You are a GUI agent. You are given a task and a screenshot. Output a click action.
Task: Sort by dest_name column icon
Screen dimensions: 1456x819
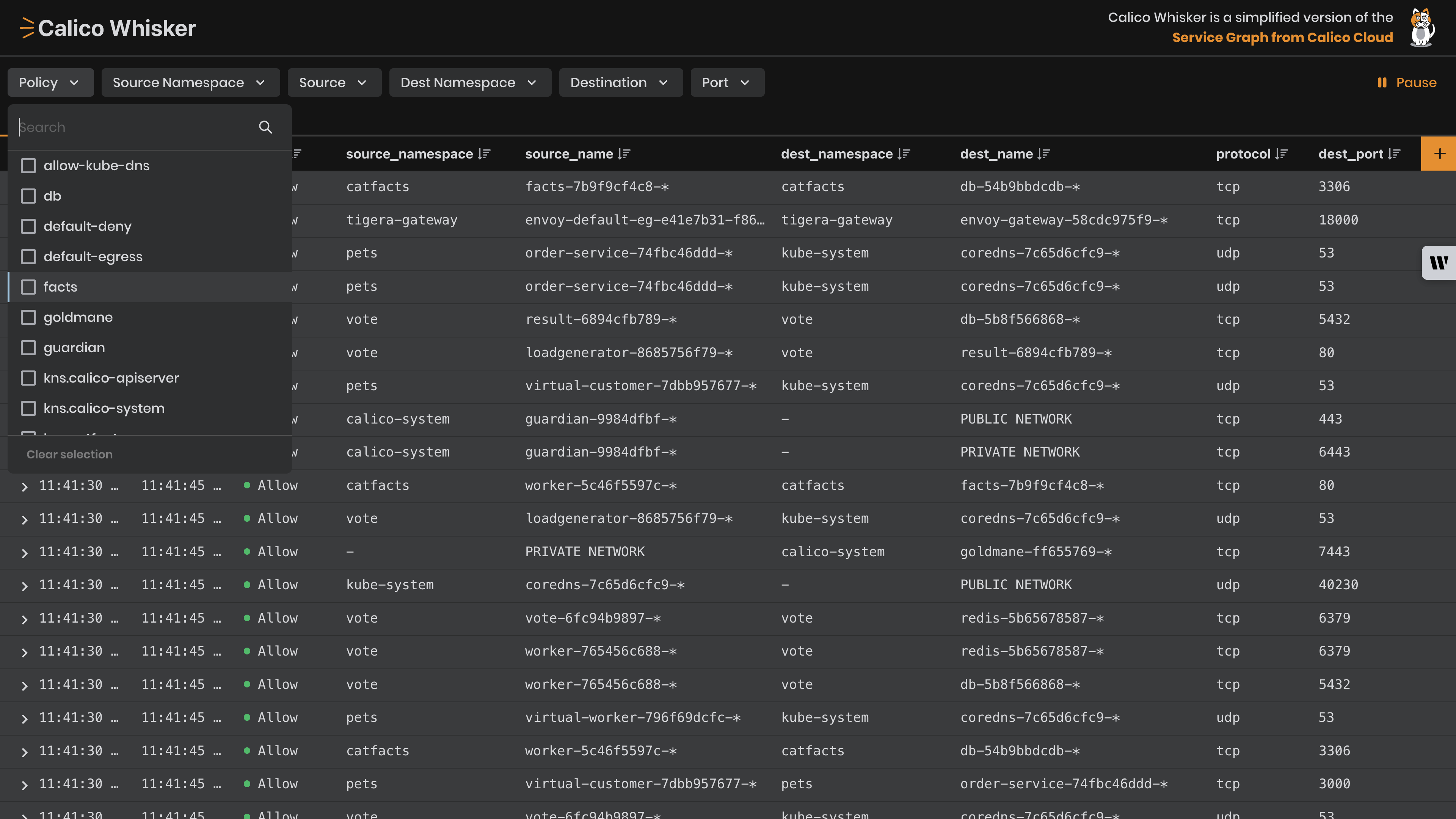(x=1044, y=154)
